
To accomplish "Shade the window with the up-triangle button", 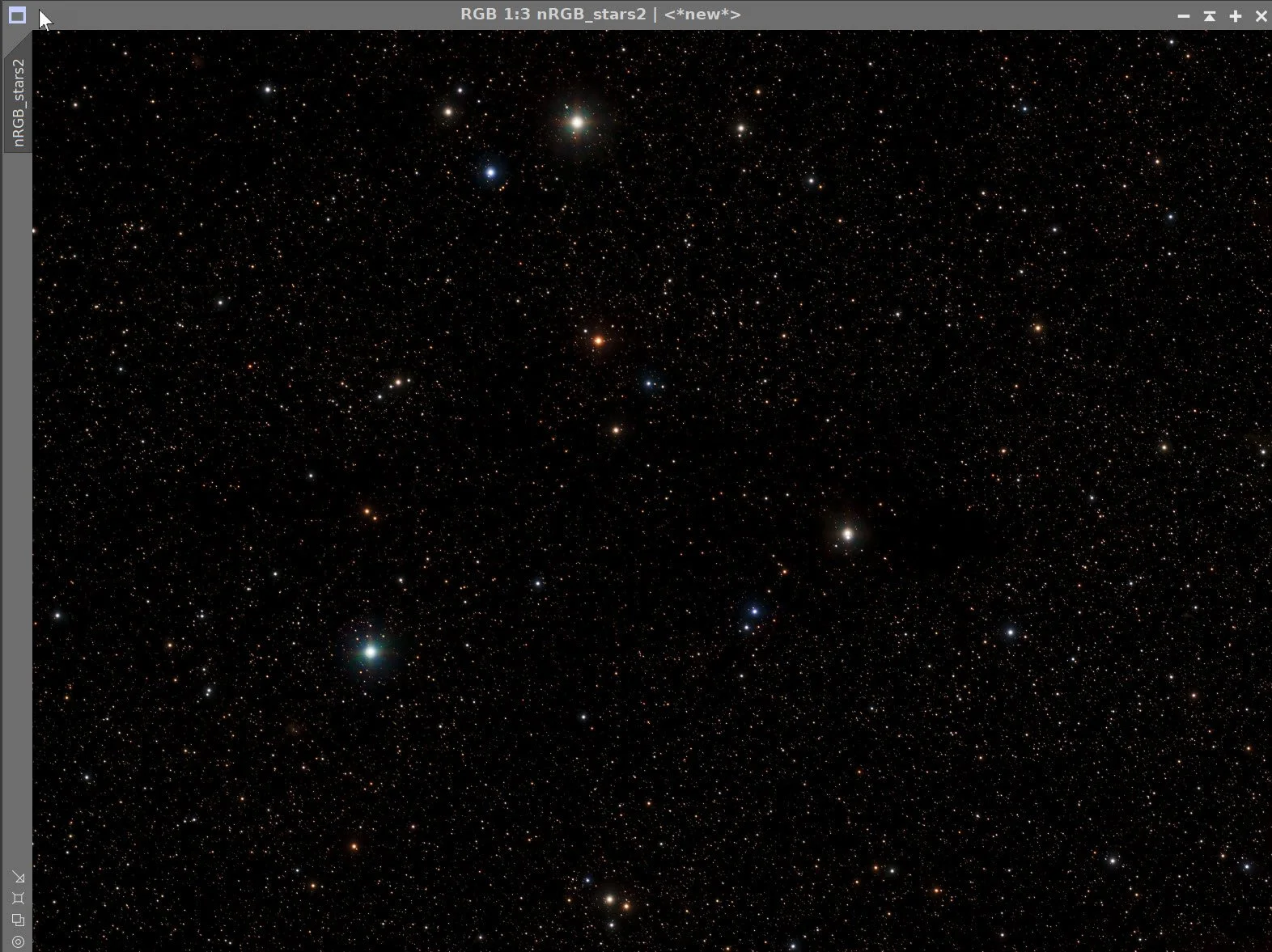I will pyautogui.click(x=1210, y=15).
